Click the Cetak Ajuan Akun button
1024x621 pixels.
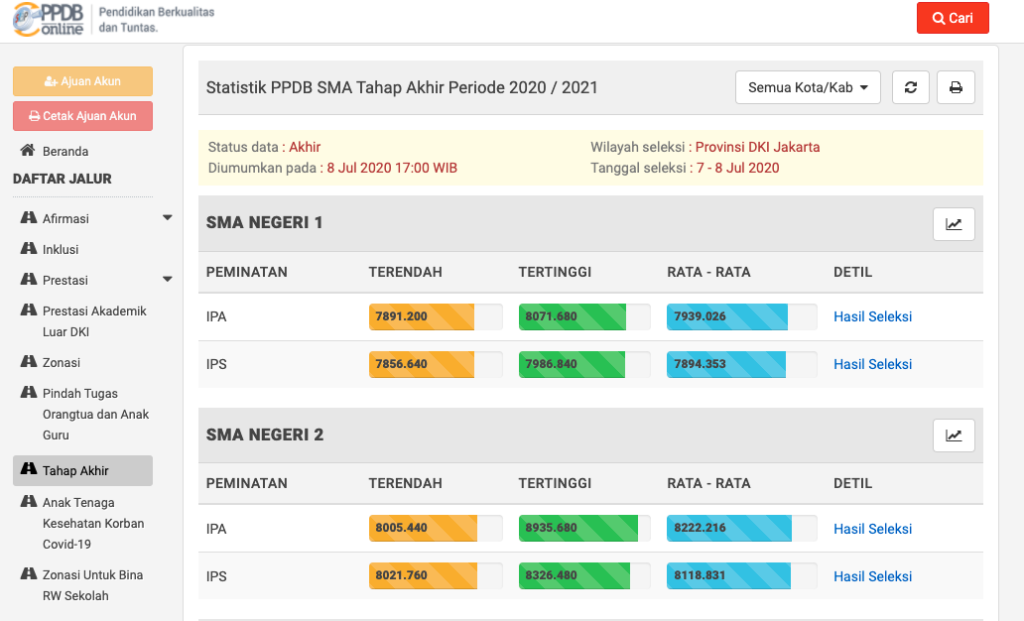click(x=83, y=116)
